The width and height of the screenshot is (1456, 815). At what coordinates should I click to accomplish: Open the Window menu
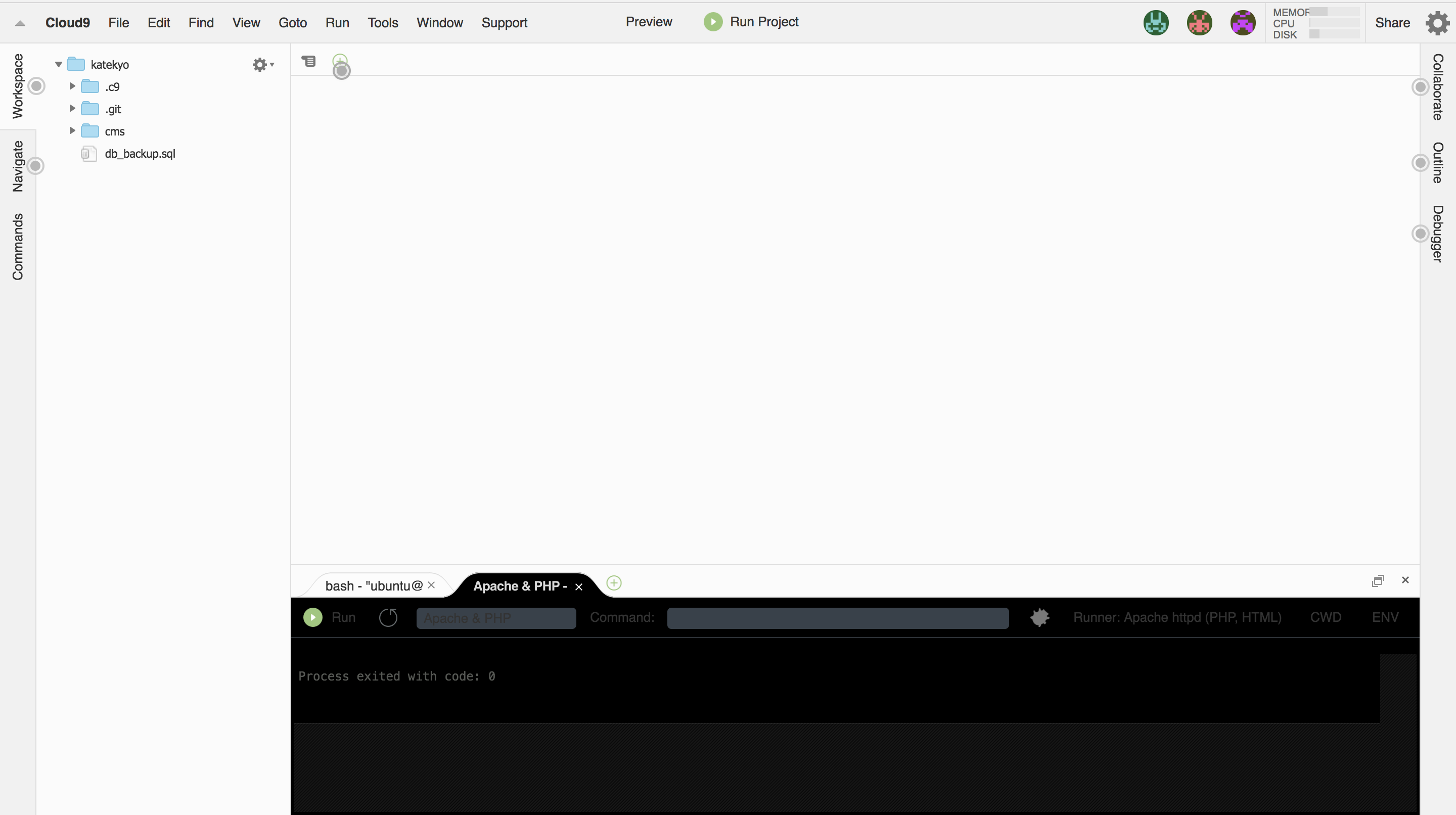440,23
